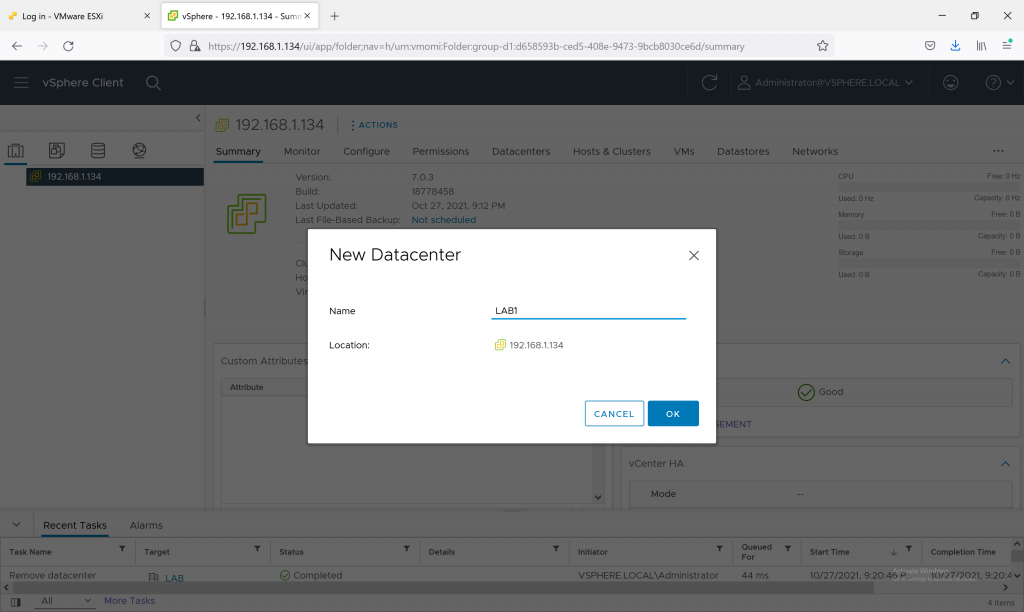Open the All tasks filter dropdown
Viewport: 1024px width, 612px height.
64,601
